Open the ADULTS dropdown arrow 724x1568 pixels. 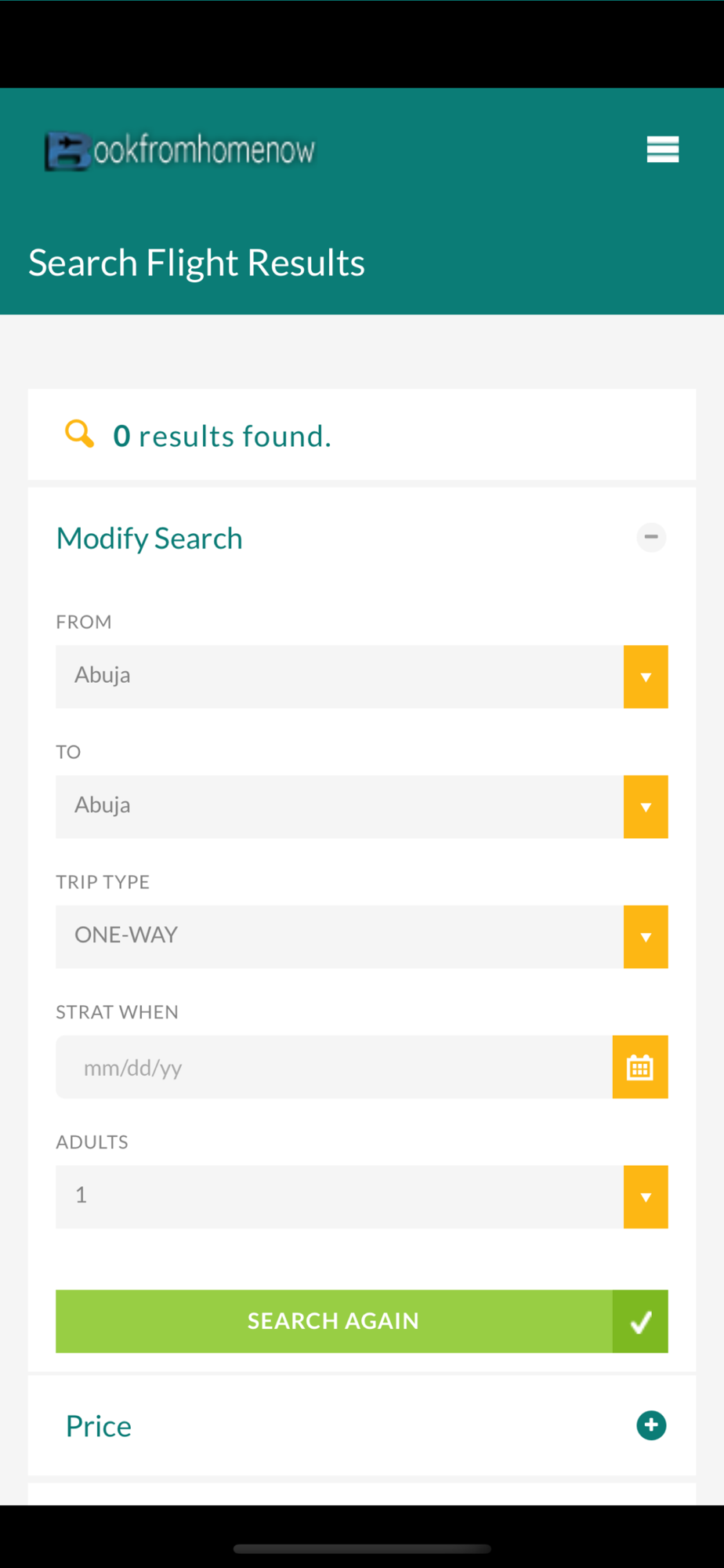[646, 1197]
